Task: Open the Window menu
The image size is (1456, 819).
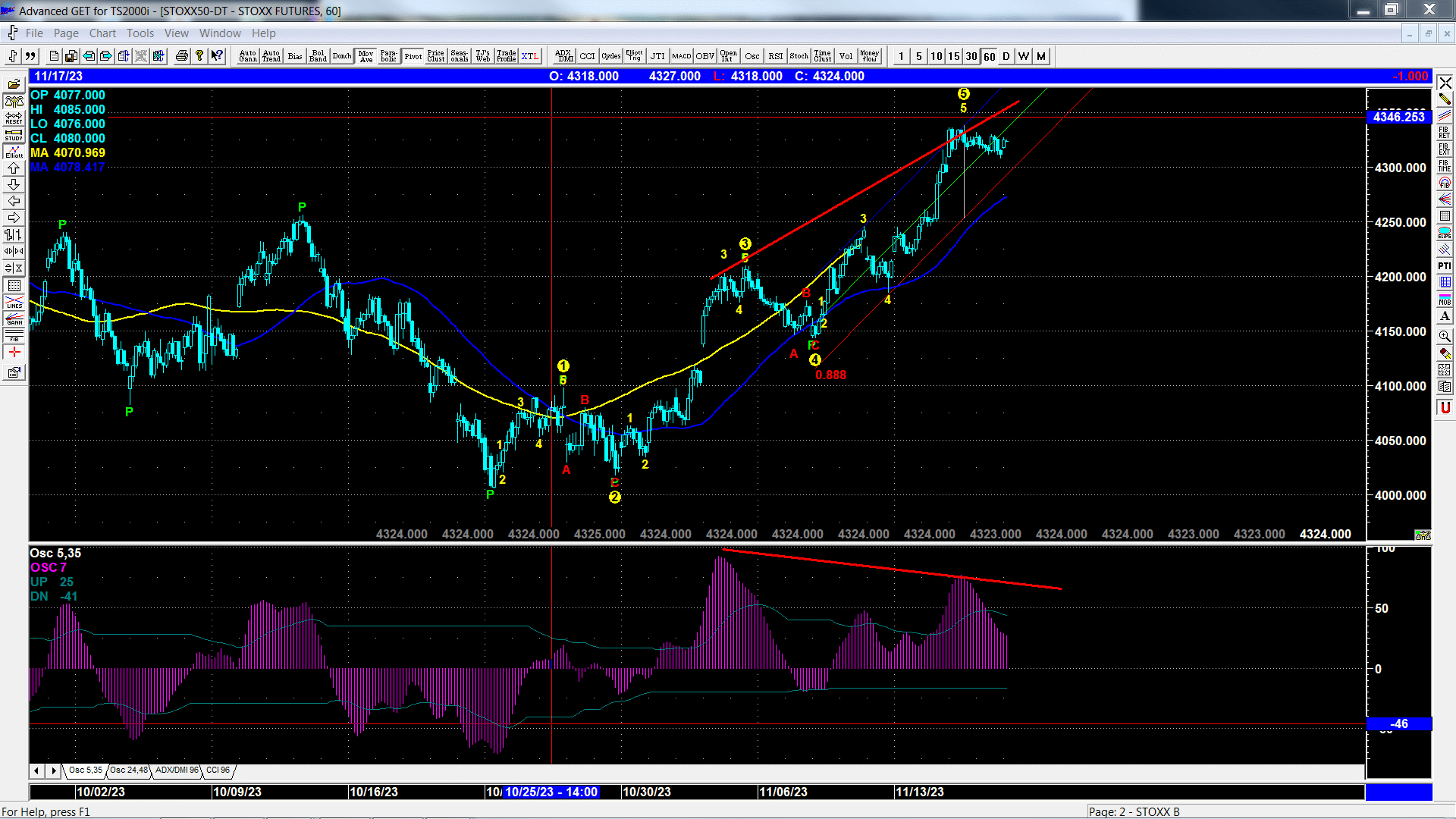Action: pos(220,33)
